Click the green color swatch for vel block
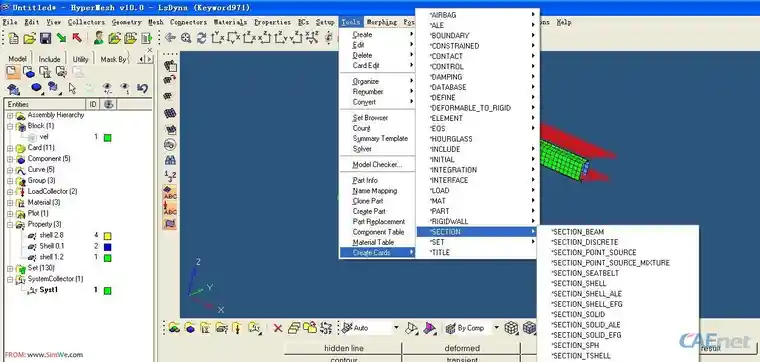The image size is (760, 362). pyautogui.click(x=108, y=138)
